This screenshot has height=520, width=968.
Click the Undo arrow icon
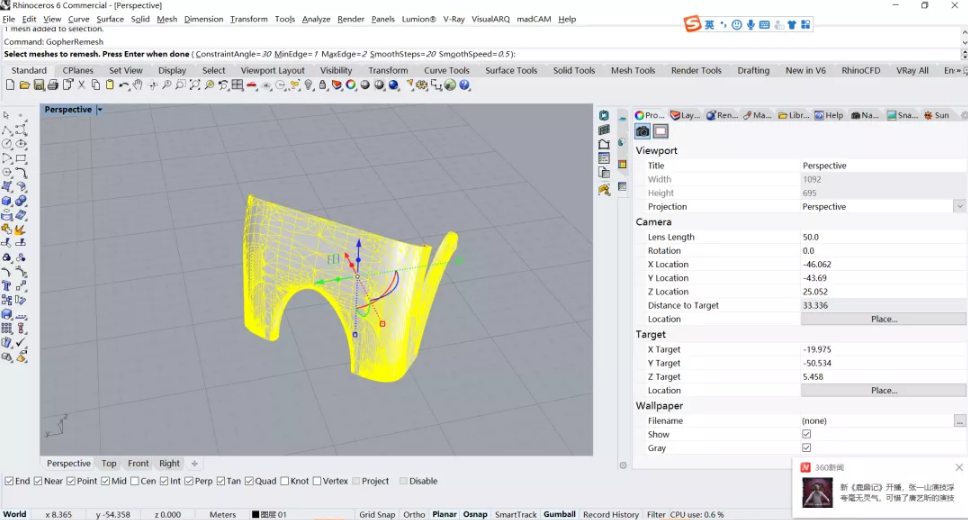click(x=124, y=85)
